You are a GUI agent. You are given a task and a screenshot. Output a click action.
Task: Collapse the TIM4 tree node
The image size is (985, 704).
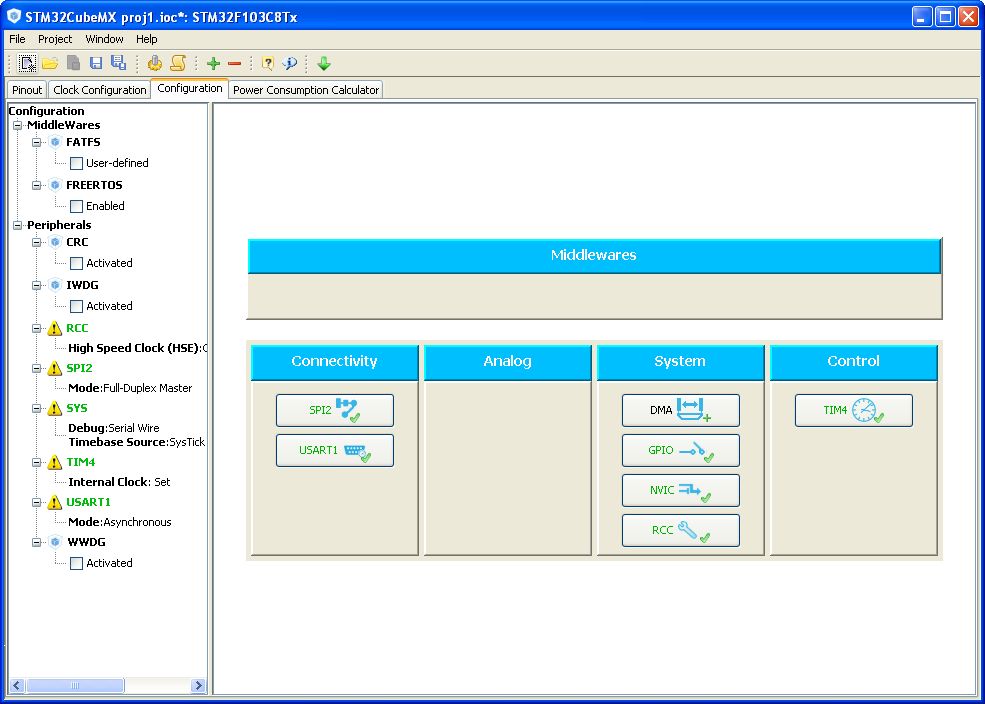[x=36, y=462]
